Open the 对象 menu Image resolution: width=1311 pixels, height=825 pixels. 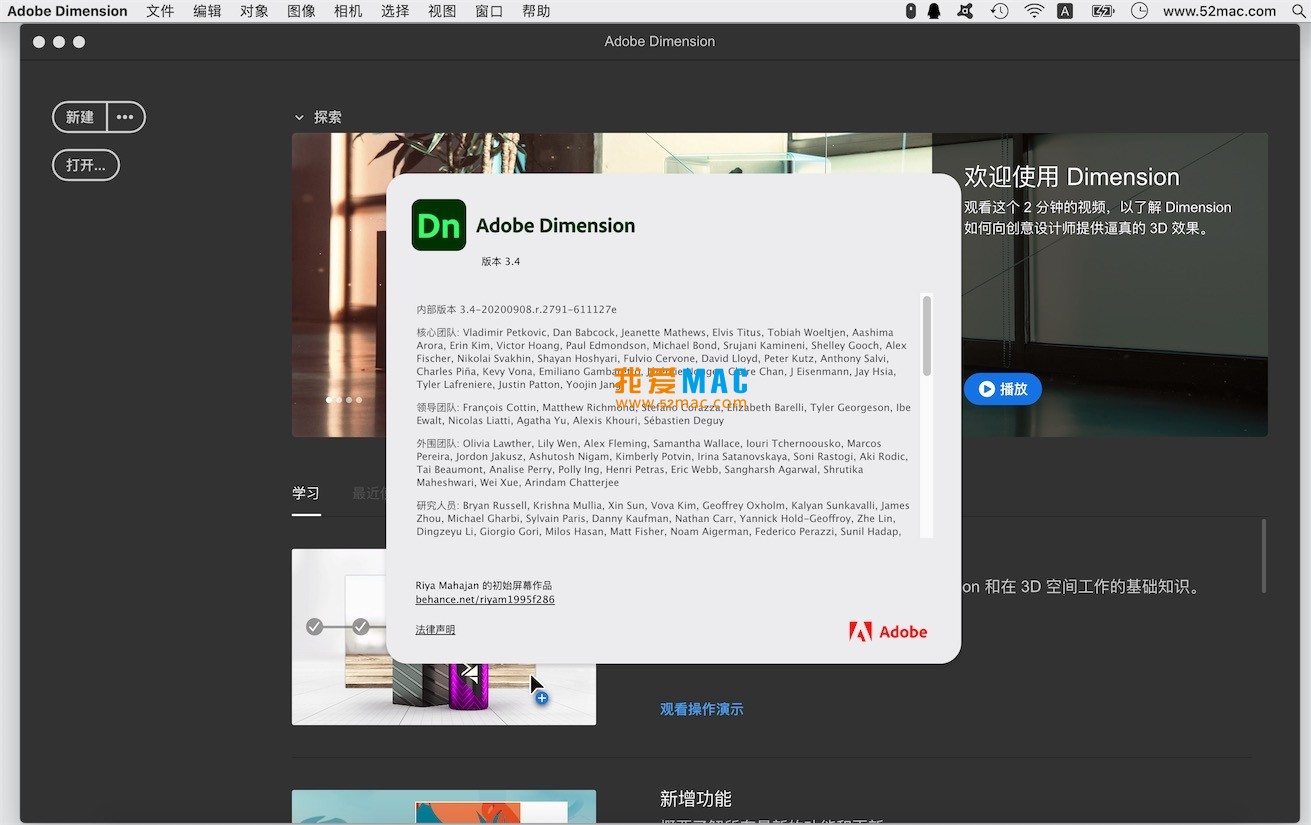pyautogui.click(x=255, y=11)
